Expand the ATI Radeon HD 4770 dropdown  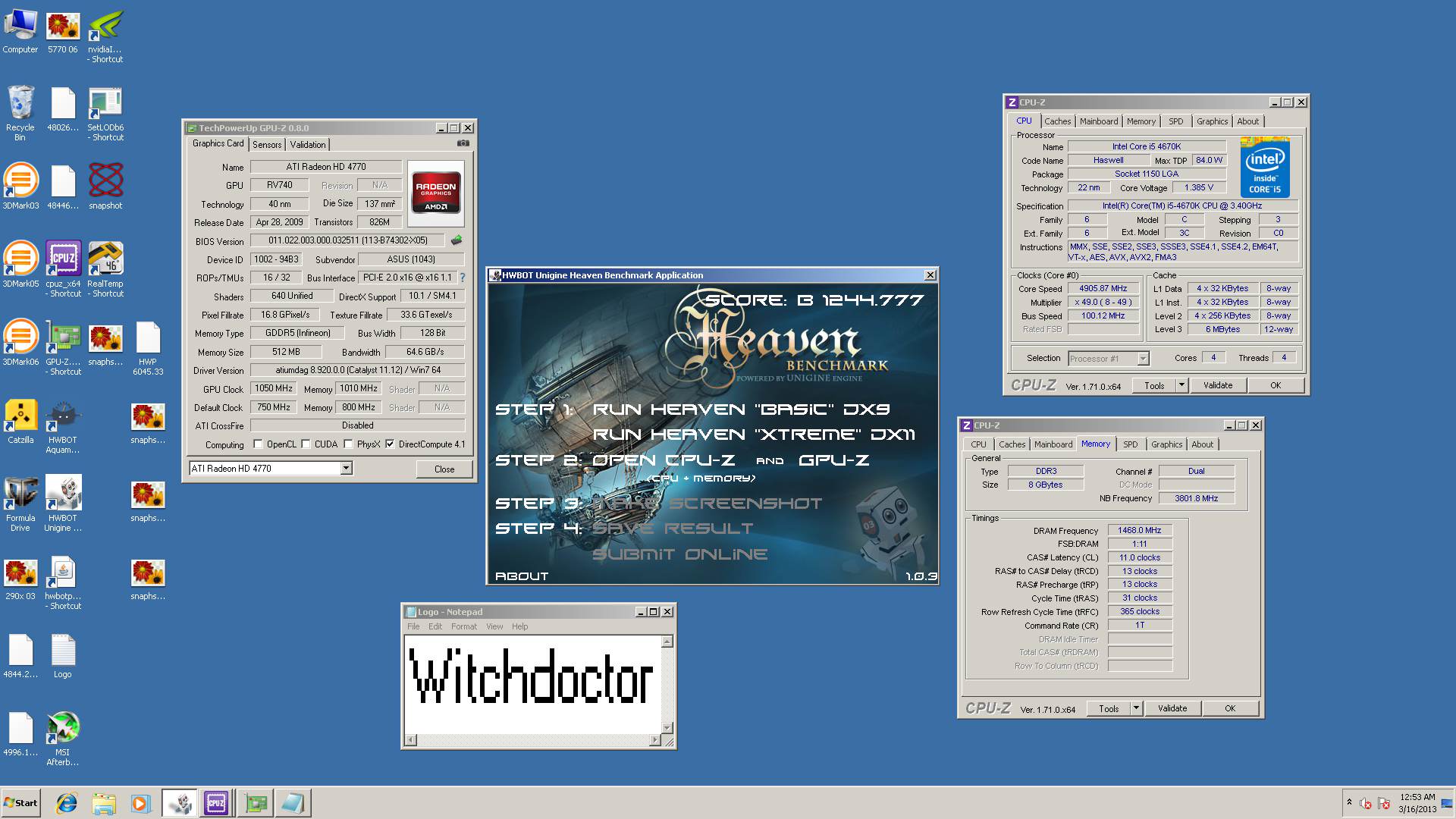[x=346, y=469]
